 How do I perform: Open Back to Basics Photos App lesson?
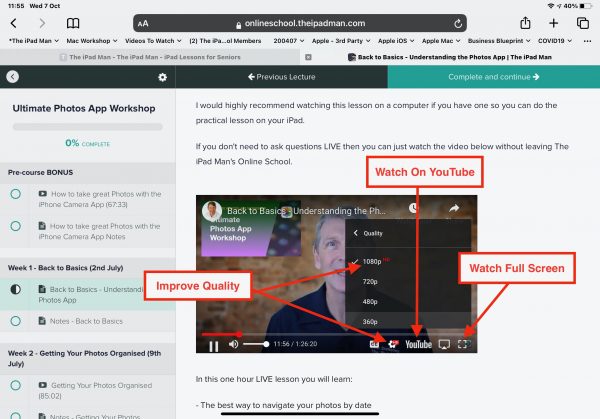[92, 294]
